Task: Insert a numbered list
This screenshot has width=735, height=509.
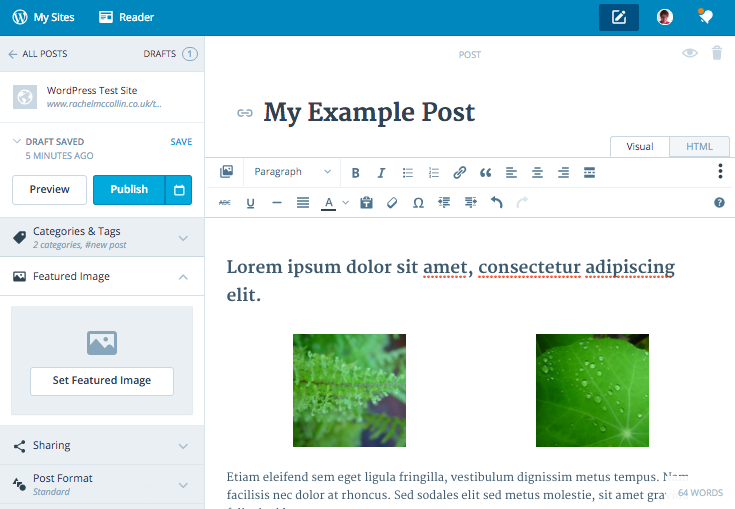Action: tap(434, 173)
